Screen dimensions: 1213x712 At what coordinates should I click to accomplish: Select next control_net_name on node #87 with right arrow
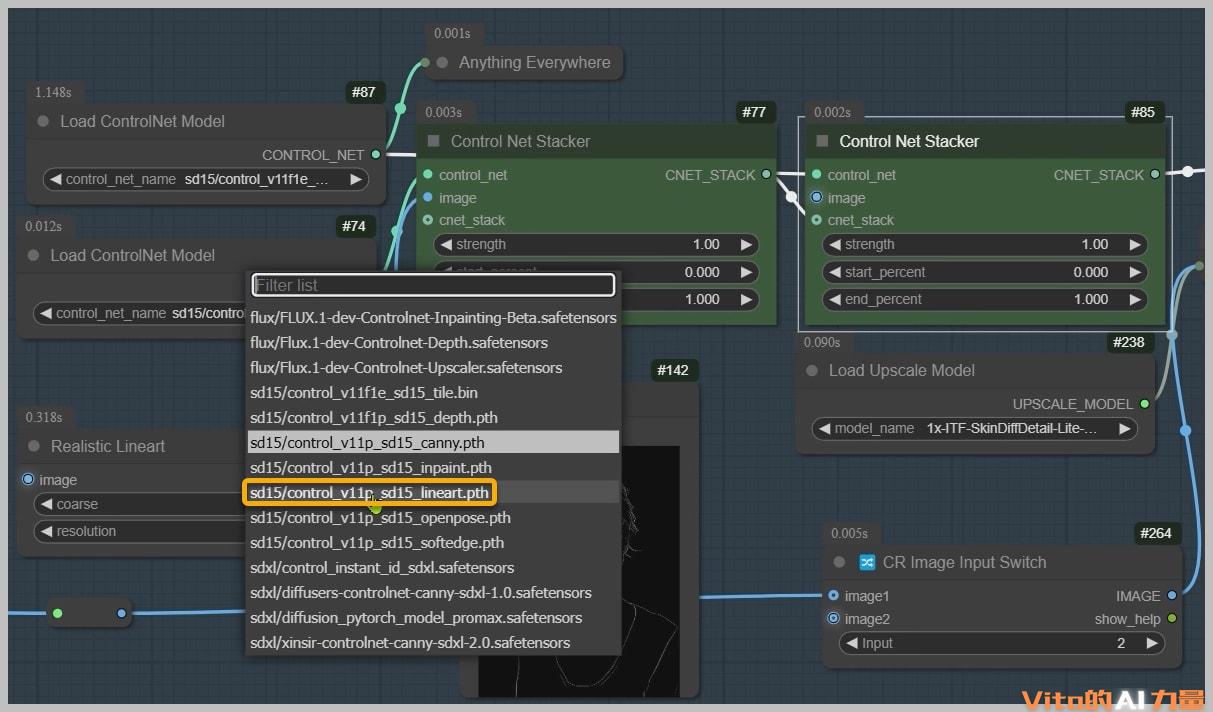[355, 180]
